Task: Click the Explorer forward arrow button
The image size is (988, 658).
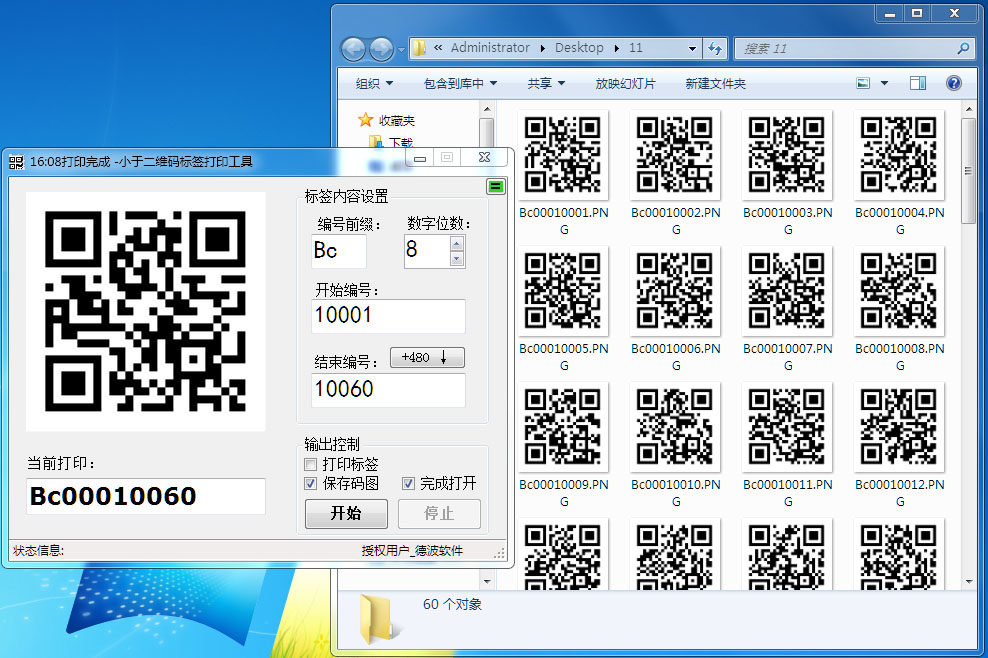Action: (381, 48)
